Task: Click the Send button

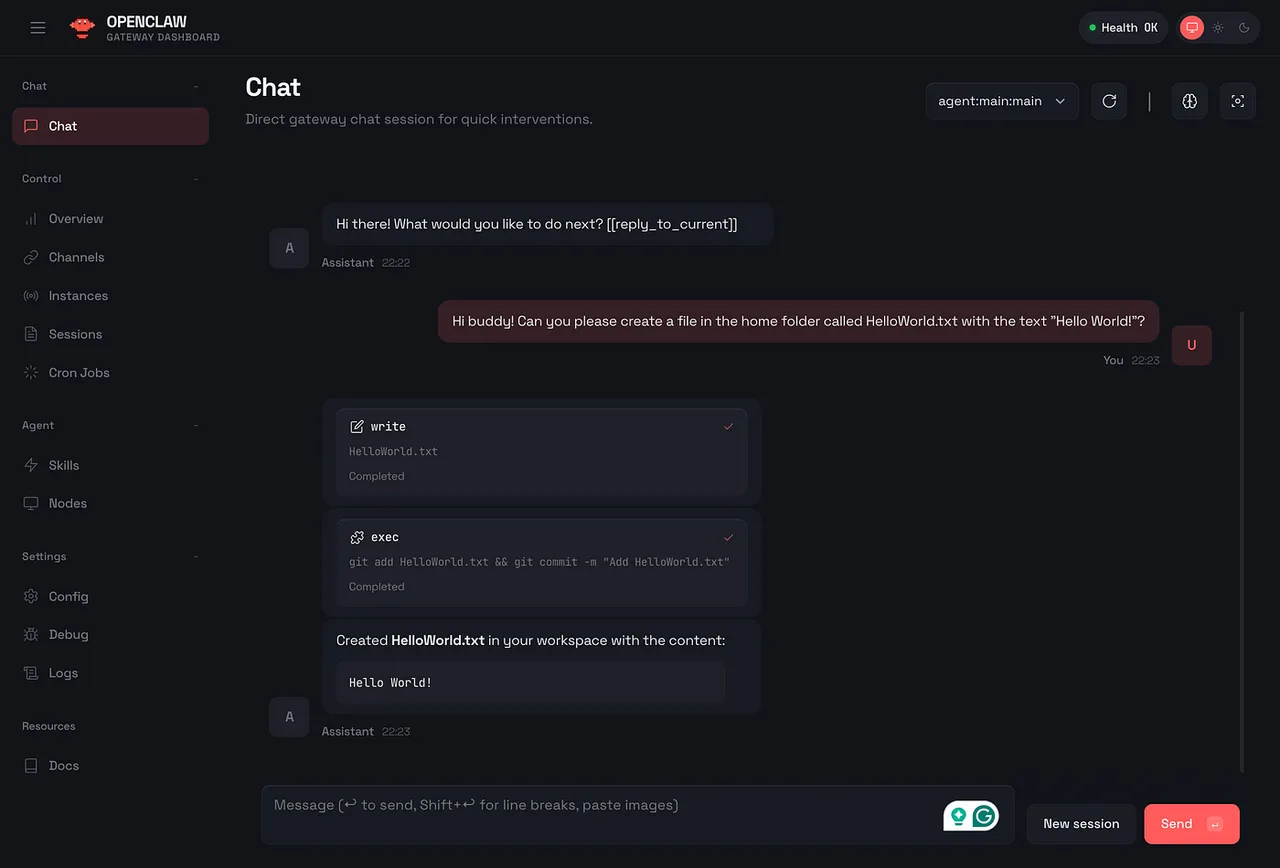Action: [1191, 824]
